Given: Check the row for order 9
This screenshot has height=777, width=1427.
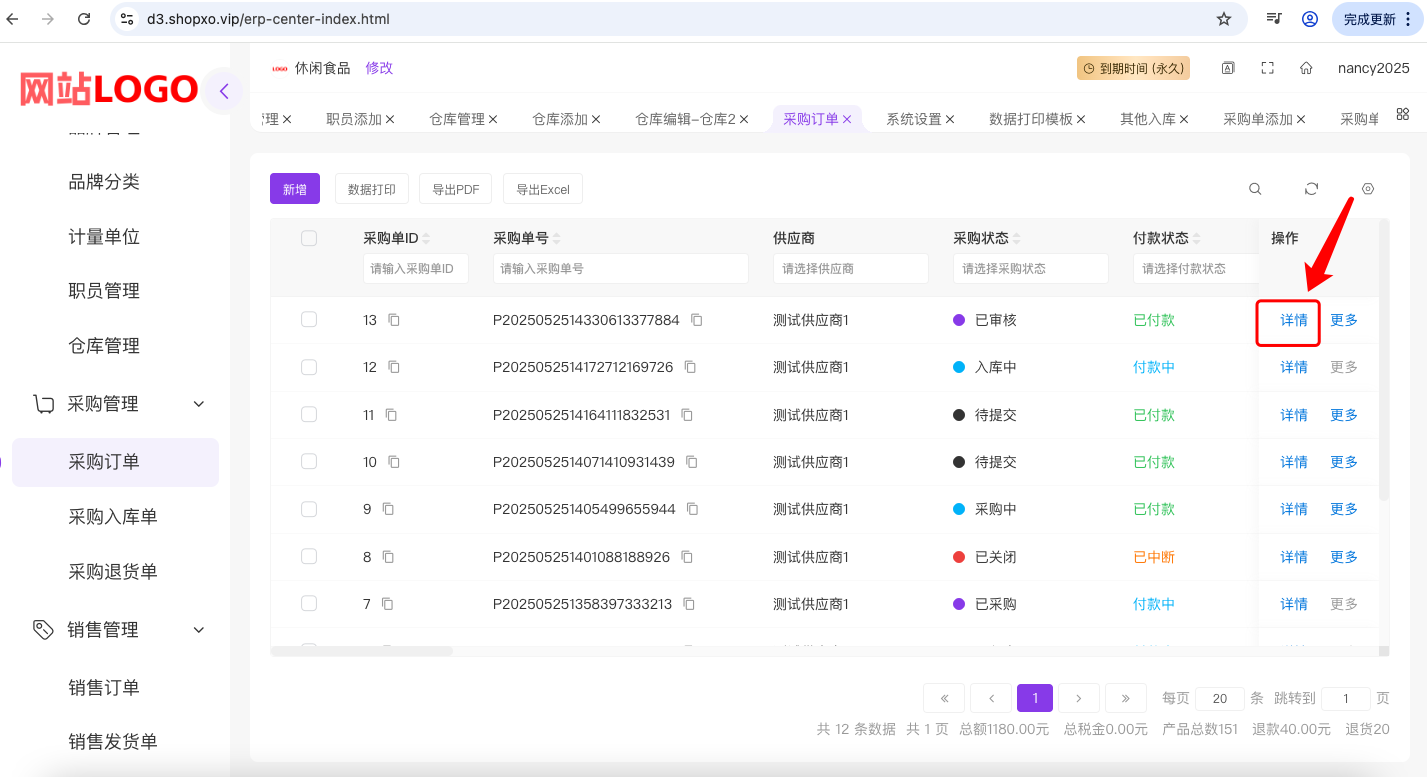Looking at the screenshot, I should pos(309,509).
